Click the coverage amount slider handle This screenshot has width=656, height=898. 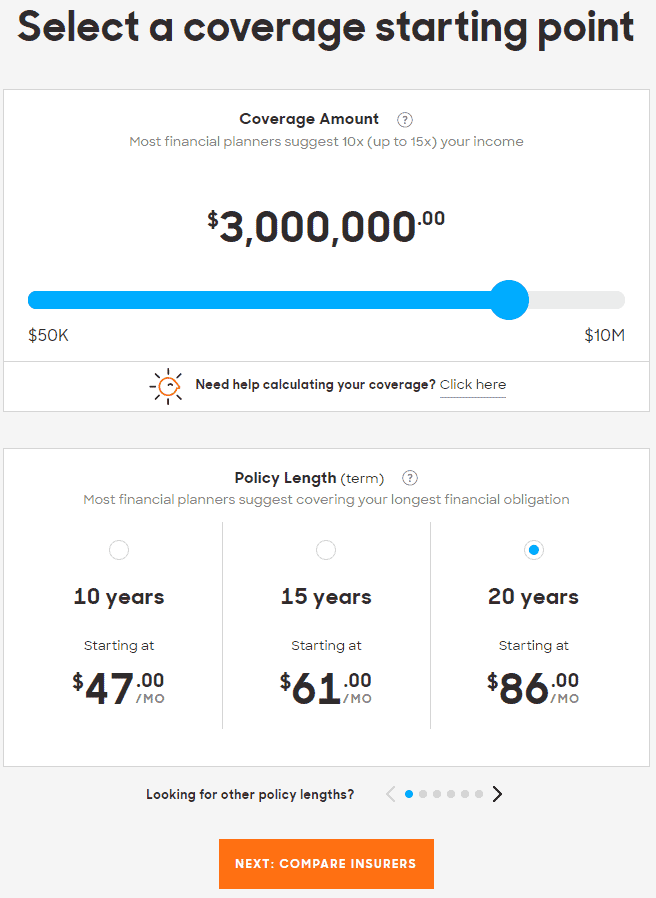[x=509, y=300]
